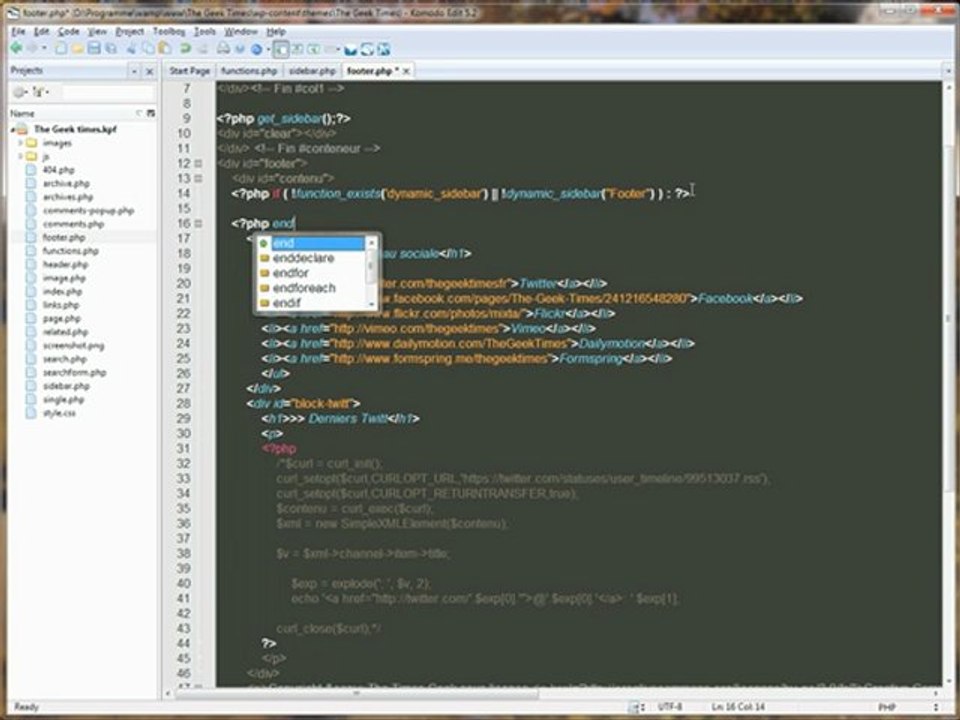Toggle the bottom pane visibility toolbar button
The image size is (960, 720).
pyautogui.click(x=297, y=49)
